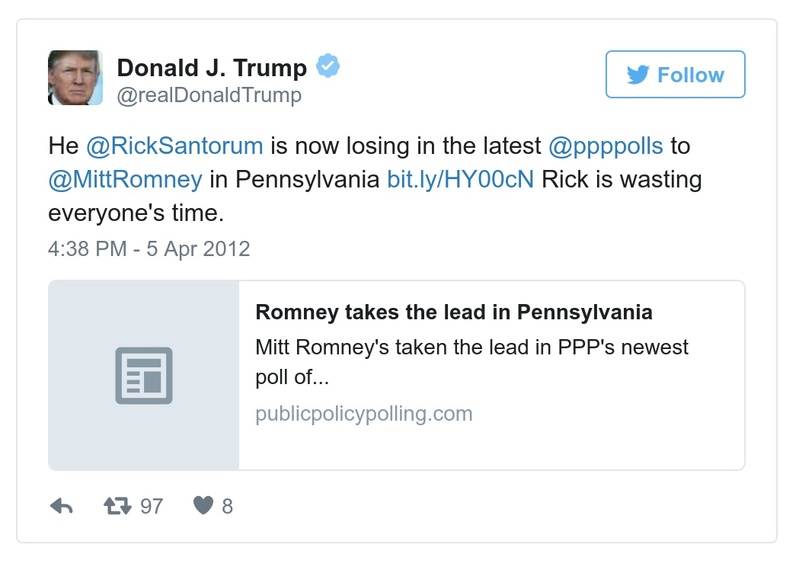Click the Twitter bird icon in Follow
The height and width of the screenshot is (567, 799).
coord(637,75)
